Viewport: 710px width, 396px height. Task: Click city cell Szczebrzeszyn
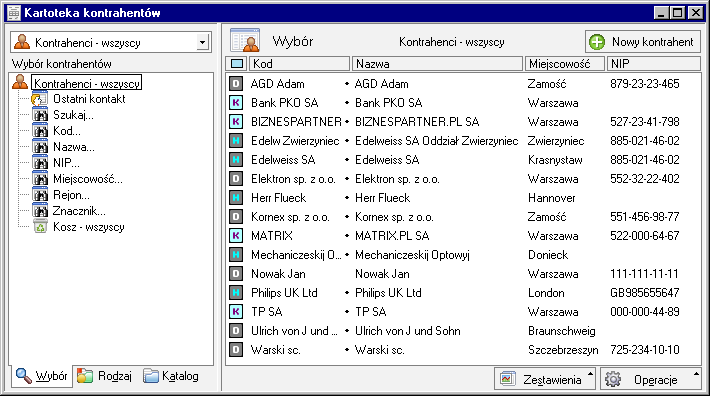(563, 350)
